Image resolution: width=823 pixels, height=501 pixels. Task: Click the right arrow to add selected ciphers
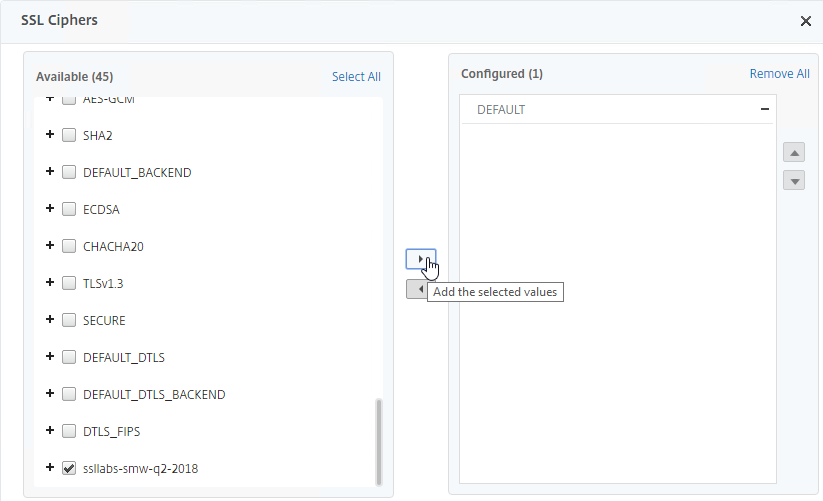(420, 259)
